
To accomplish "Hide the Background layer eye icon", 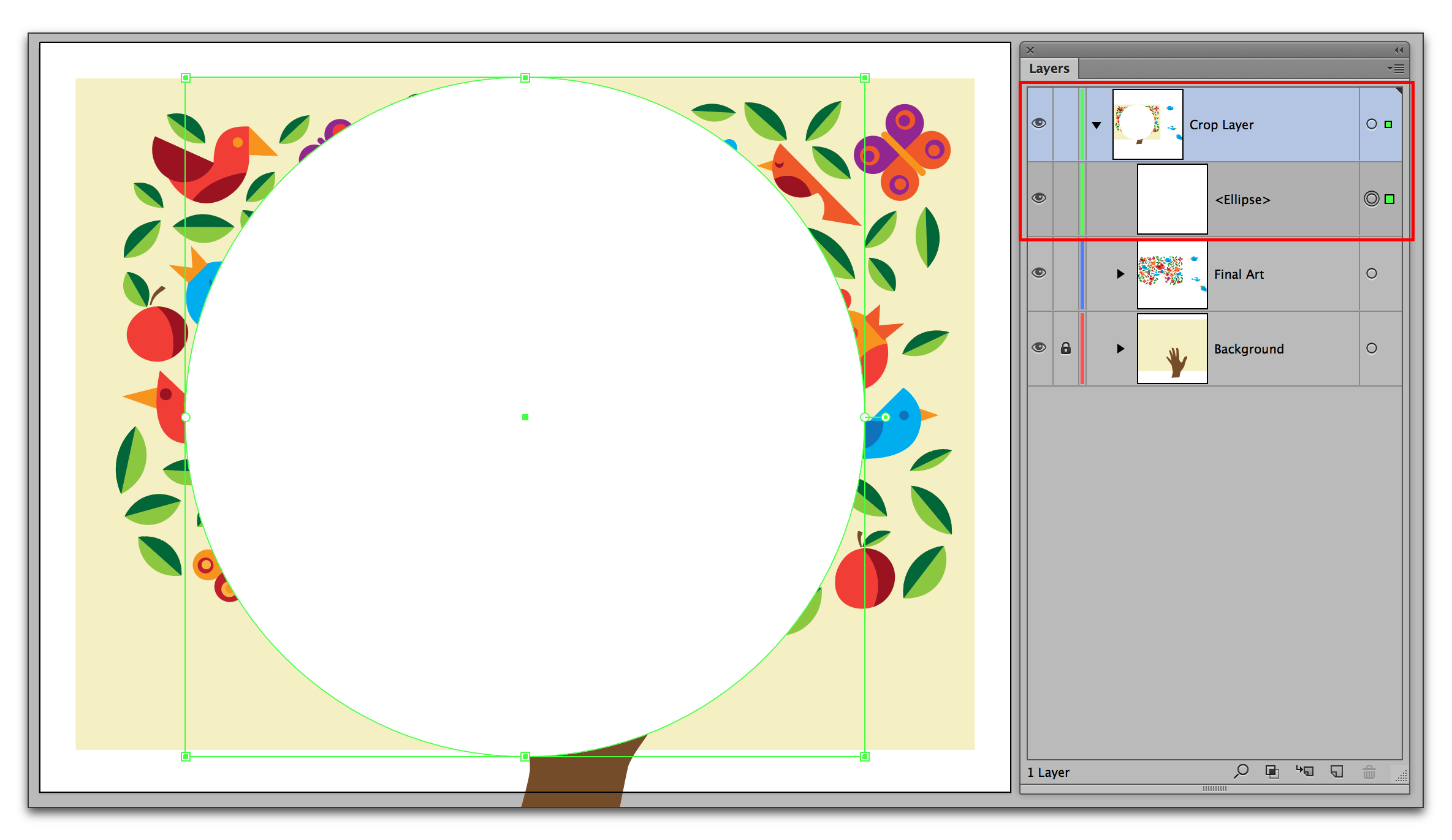I will coord(1039,347).
